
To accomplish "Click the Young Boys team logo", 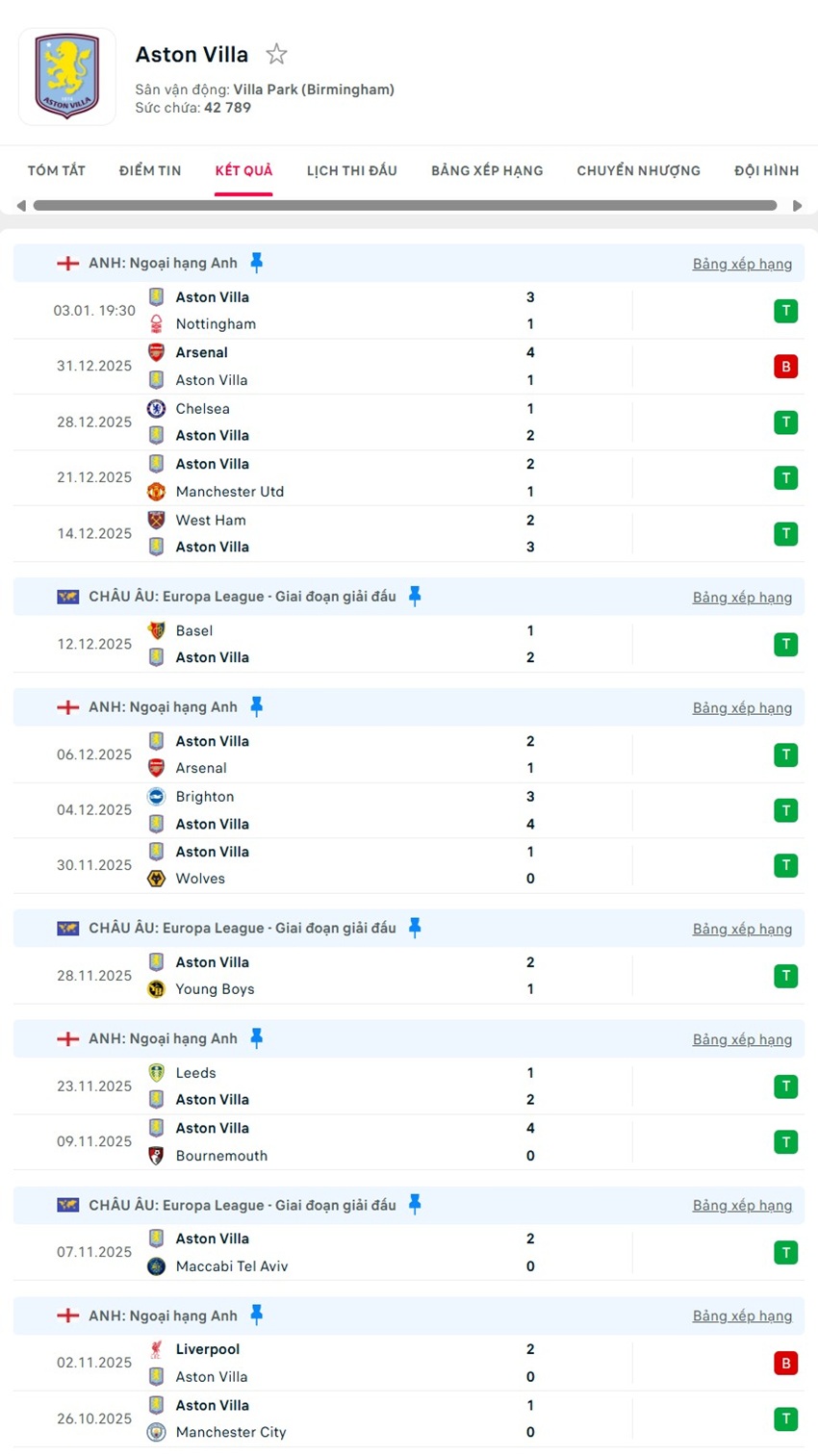I will [156, 988].
